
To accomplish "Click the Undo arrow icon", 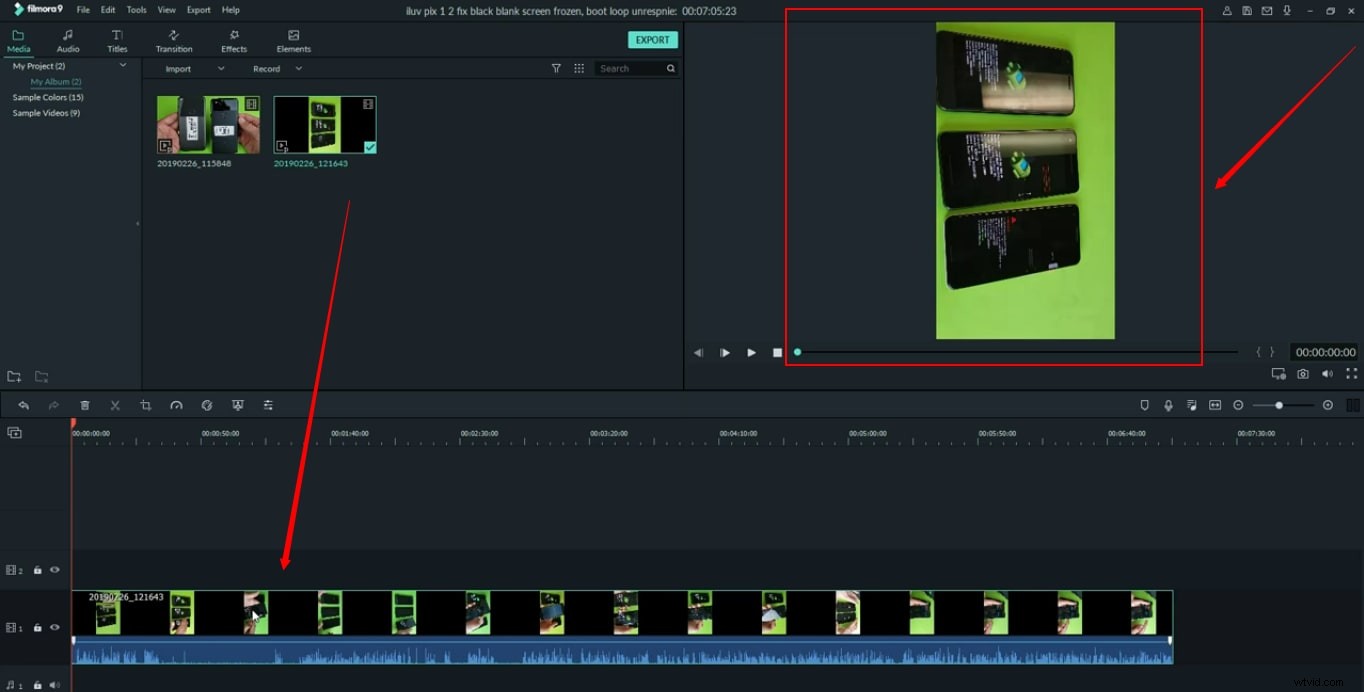I will 24,405.
